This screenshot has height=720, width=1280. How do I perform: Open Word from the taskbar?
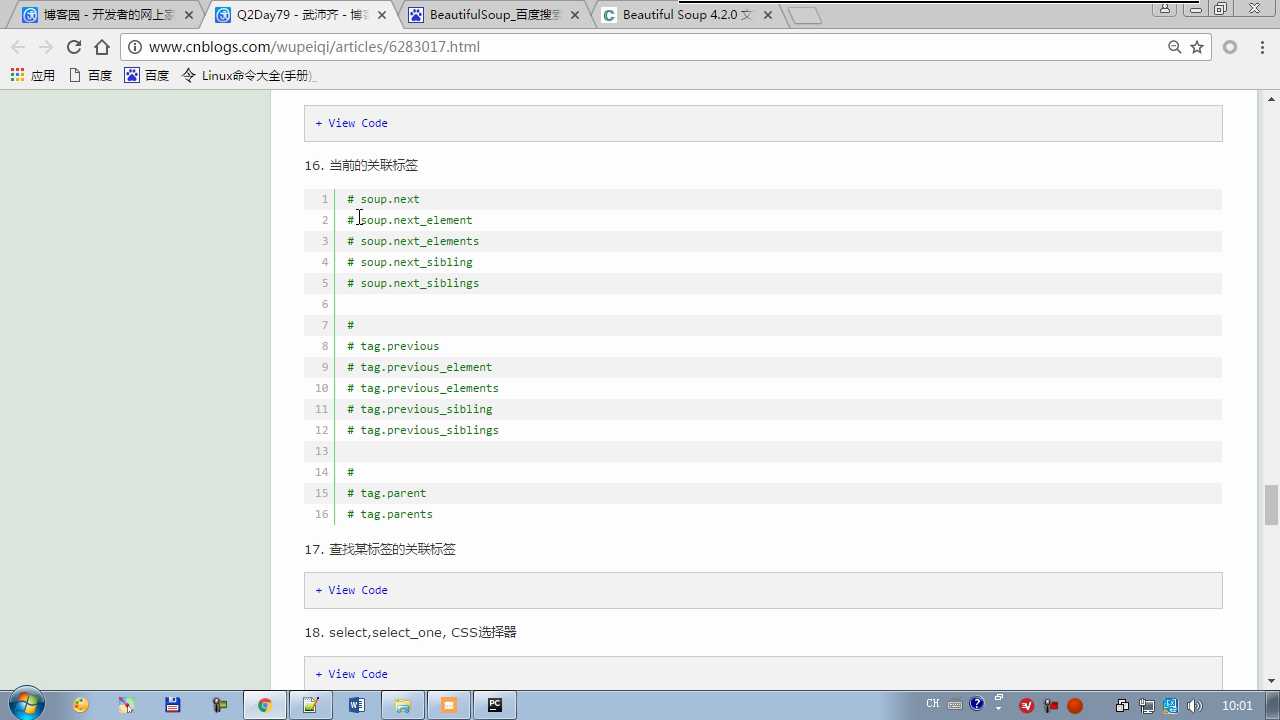356,705
